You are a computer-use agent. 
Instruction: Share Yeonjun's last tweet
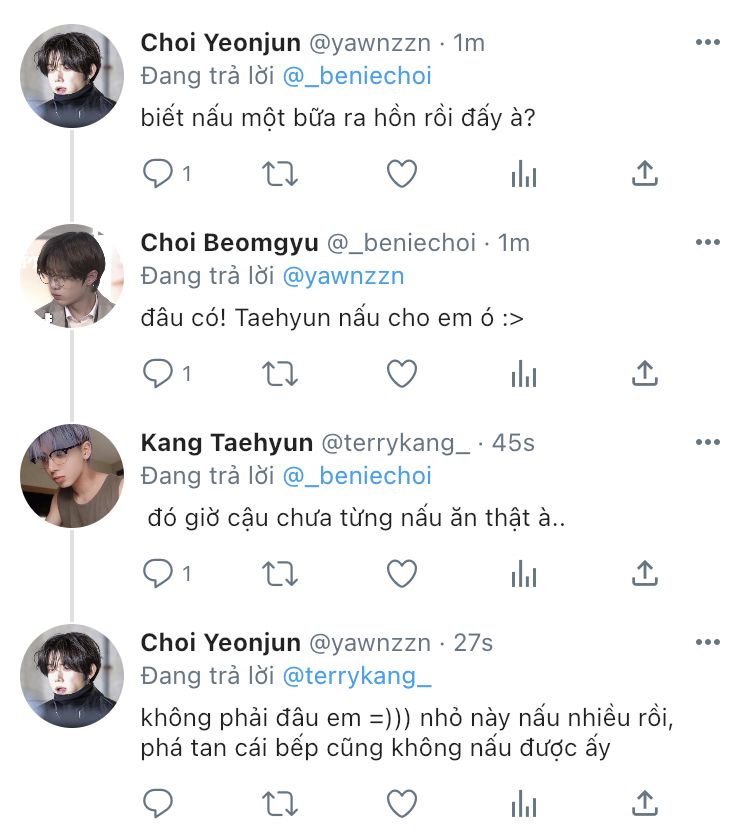coord(645,803)
